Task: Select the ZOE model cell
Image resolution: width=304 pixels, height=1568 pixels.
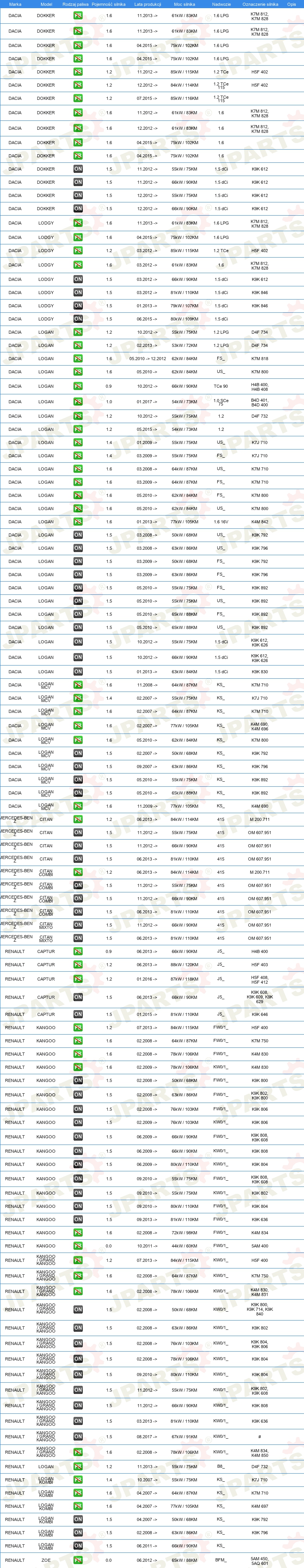Action: click(46, 1560)
